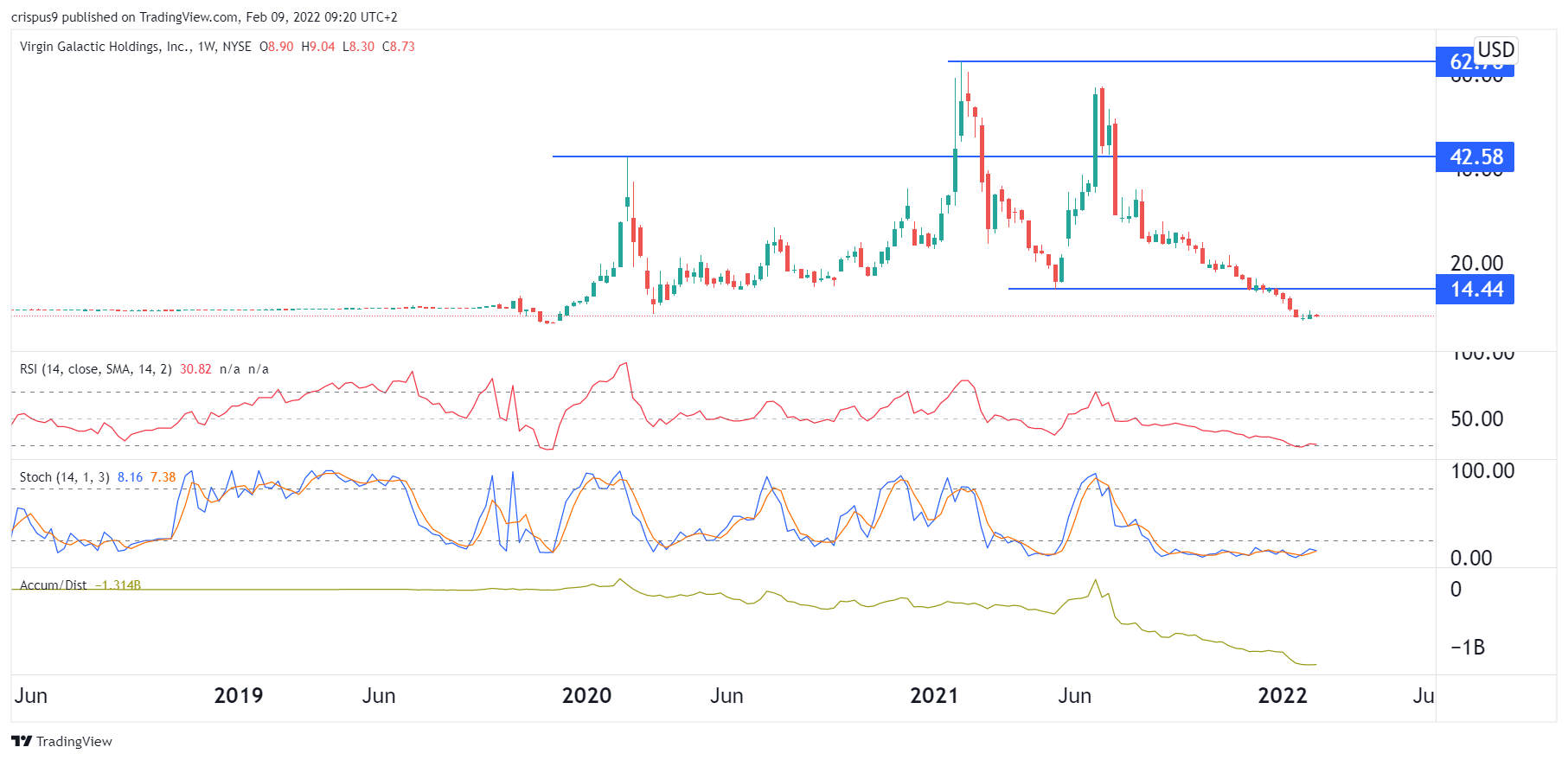Click the 2020 label on the time axis
The image size is (1568, 760).
(586, 696)
